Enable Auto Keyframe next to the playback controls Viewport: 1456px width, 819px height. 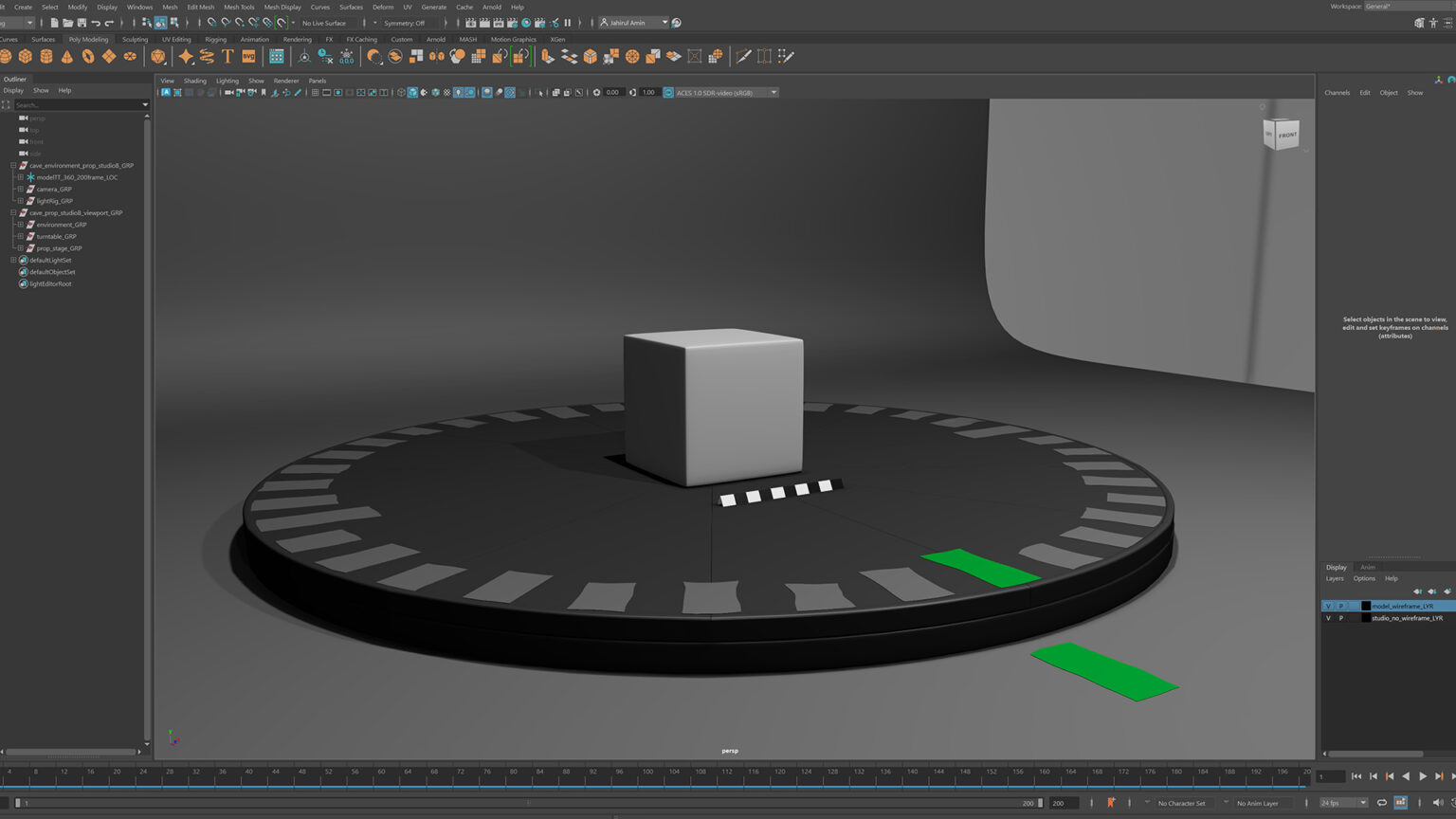[x=1110, y=803]
